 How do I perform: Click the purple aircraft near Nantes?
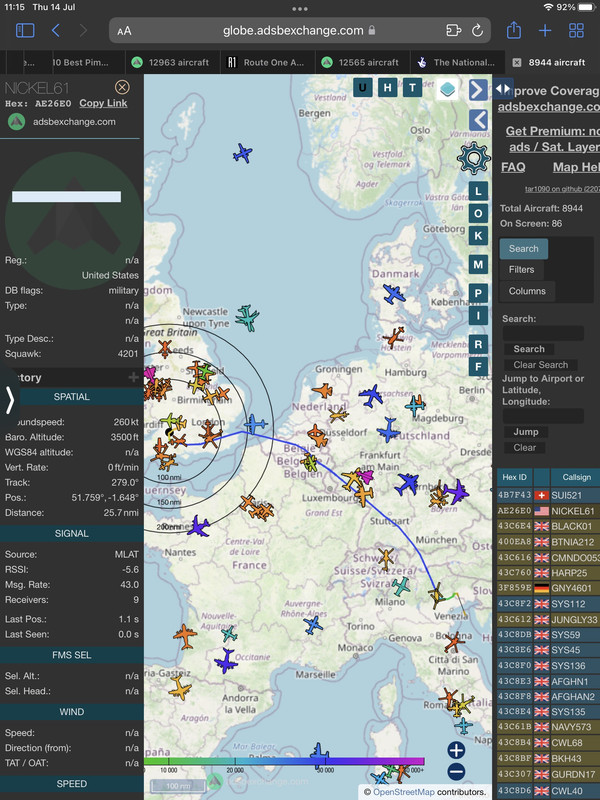click(x=198, y=526)
